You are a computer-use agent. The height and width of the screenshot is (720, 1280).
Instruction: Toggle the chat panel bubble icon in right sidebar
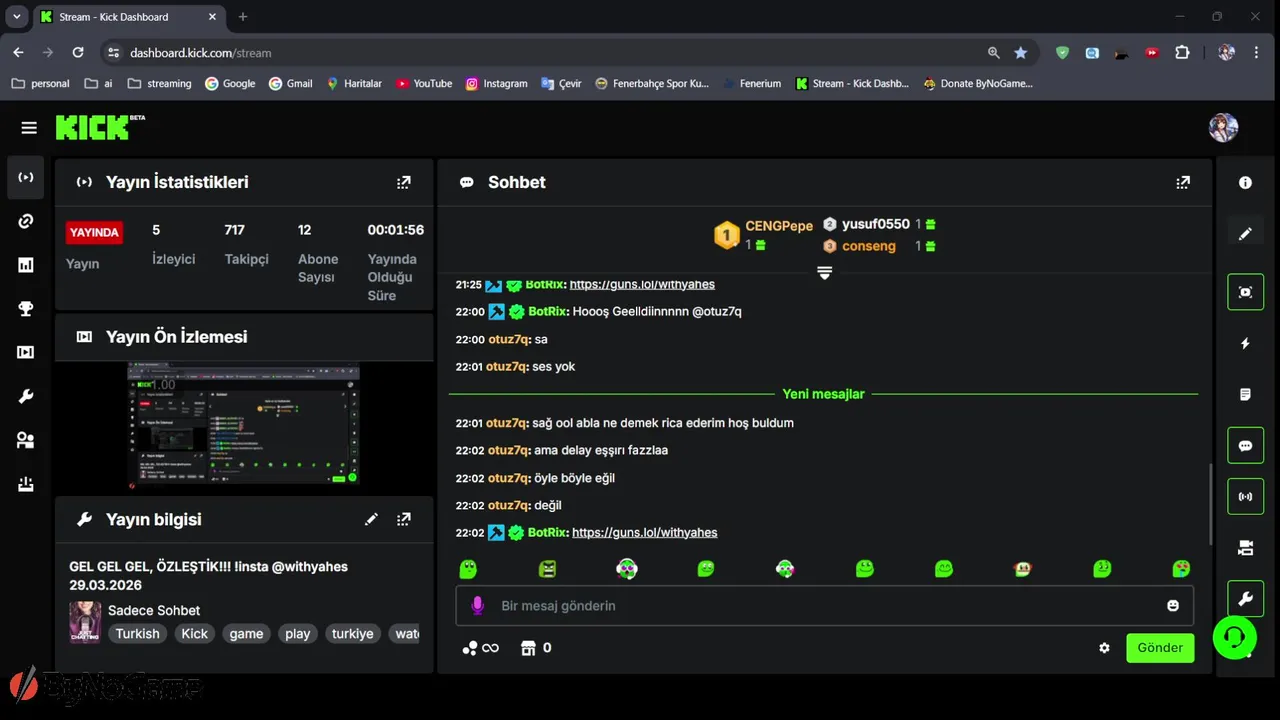(1245, 445)
